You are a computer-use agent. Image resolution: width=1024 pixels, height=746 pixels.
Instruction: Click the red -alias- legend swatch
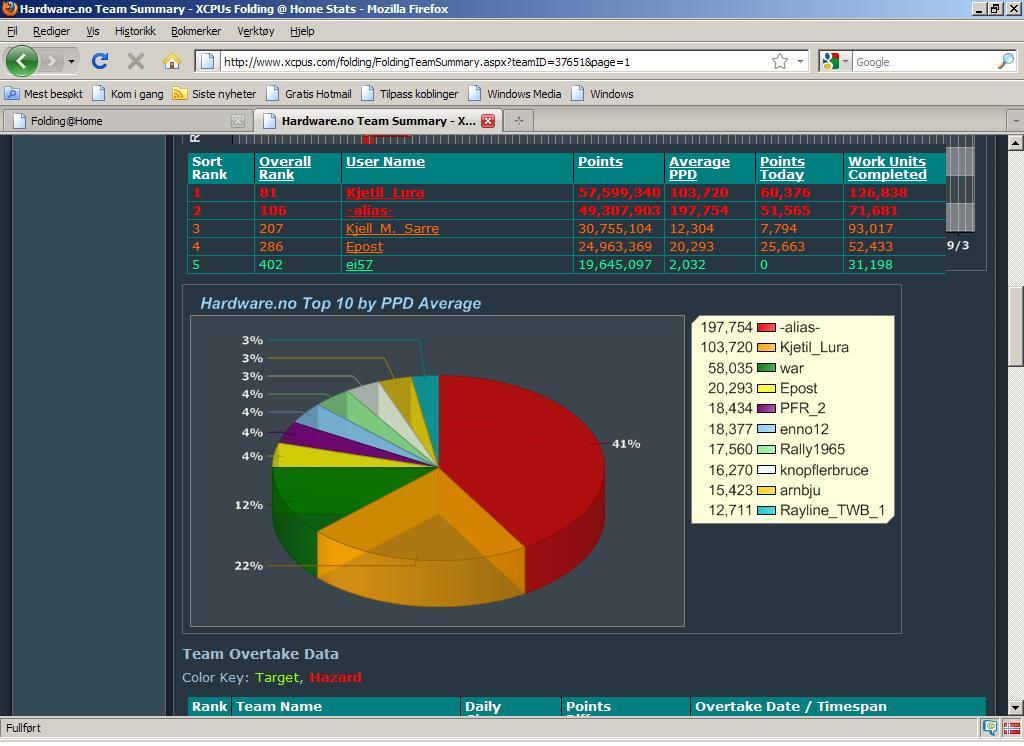point(765,327)
